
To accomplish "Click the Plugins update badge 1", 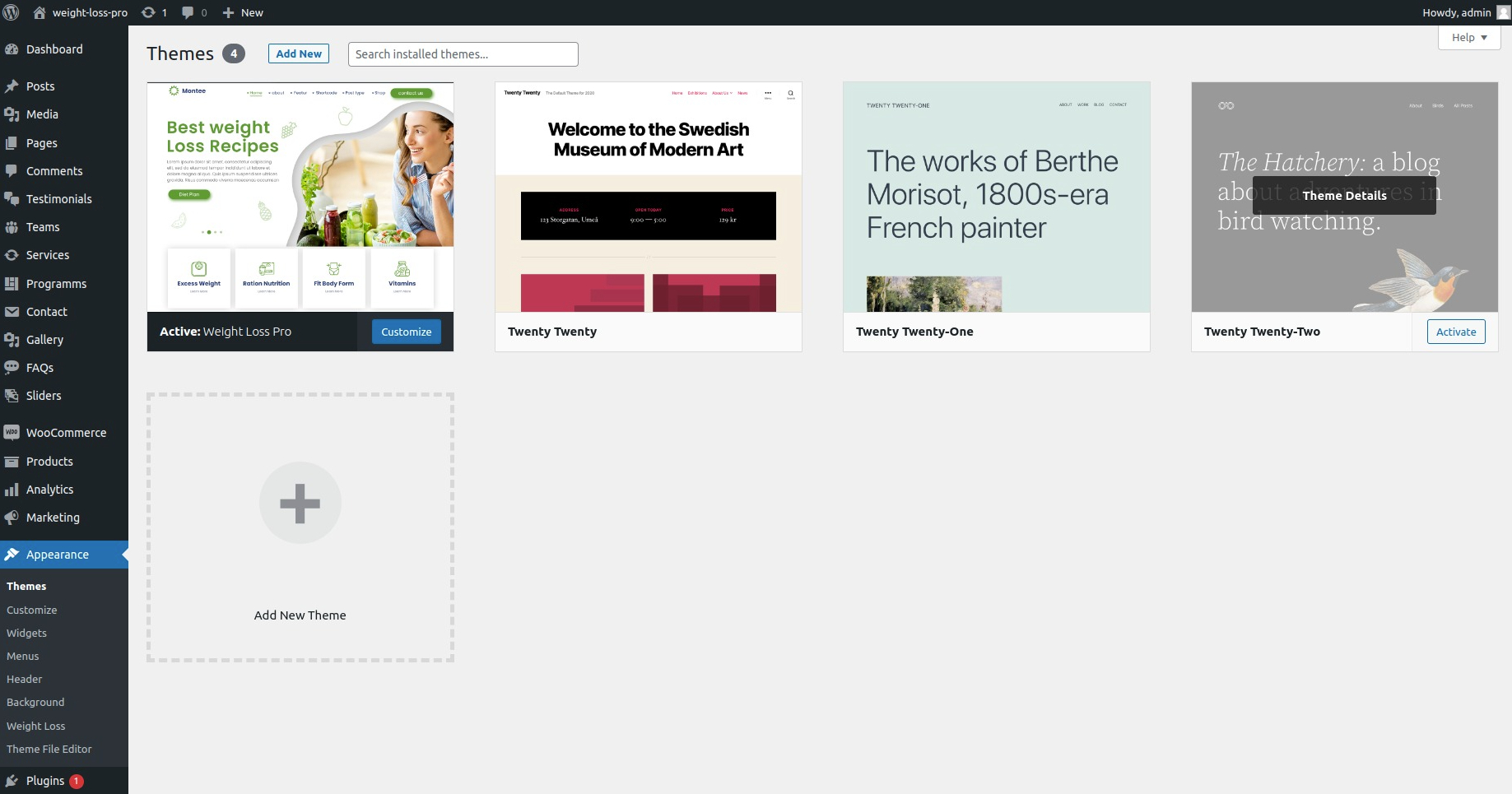I will (x=77, y=782).
